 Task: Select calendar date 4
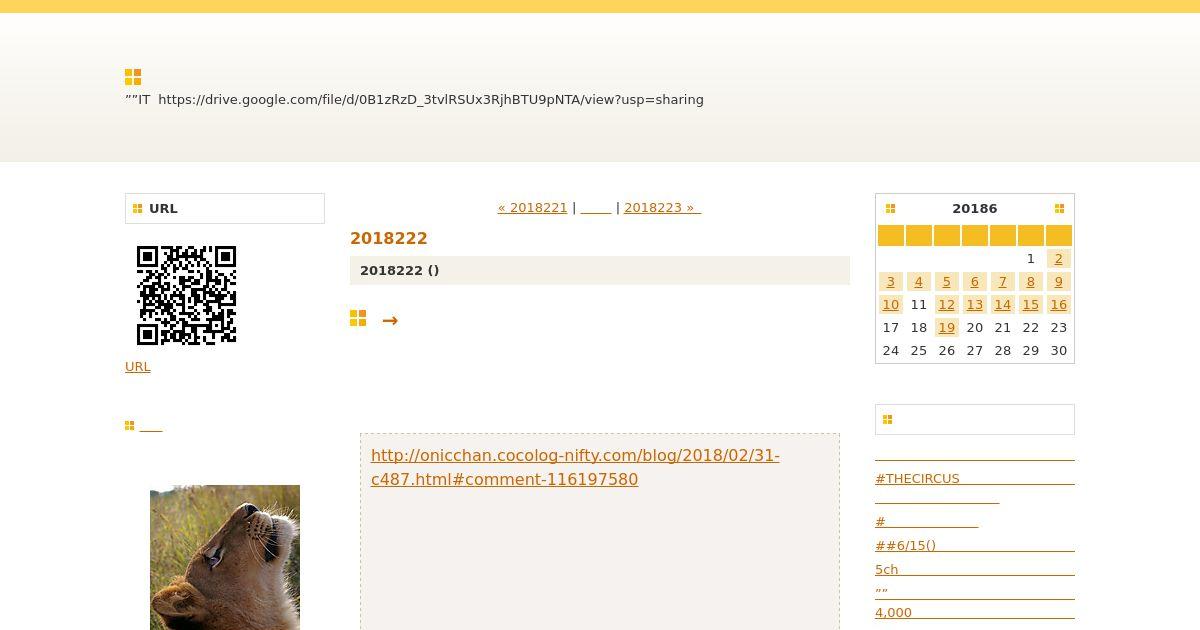point(919,282)
